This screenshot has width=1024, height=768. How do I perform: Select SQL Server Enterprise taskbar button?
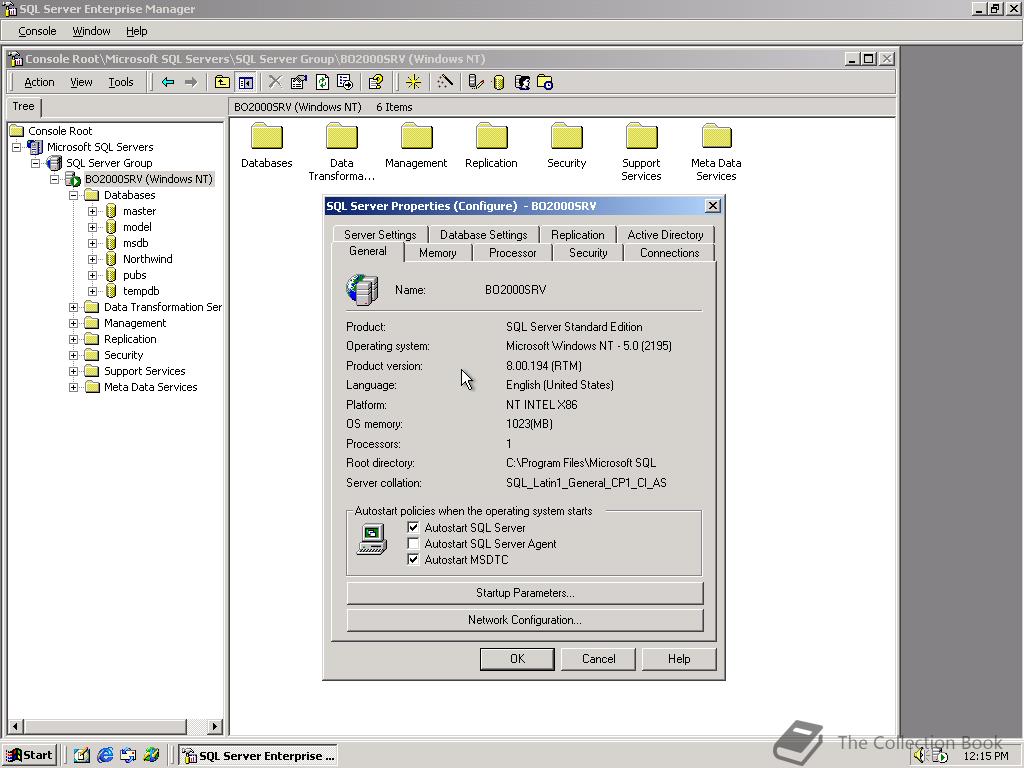[x=259, y=756]
